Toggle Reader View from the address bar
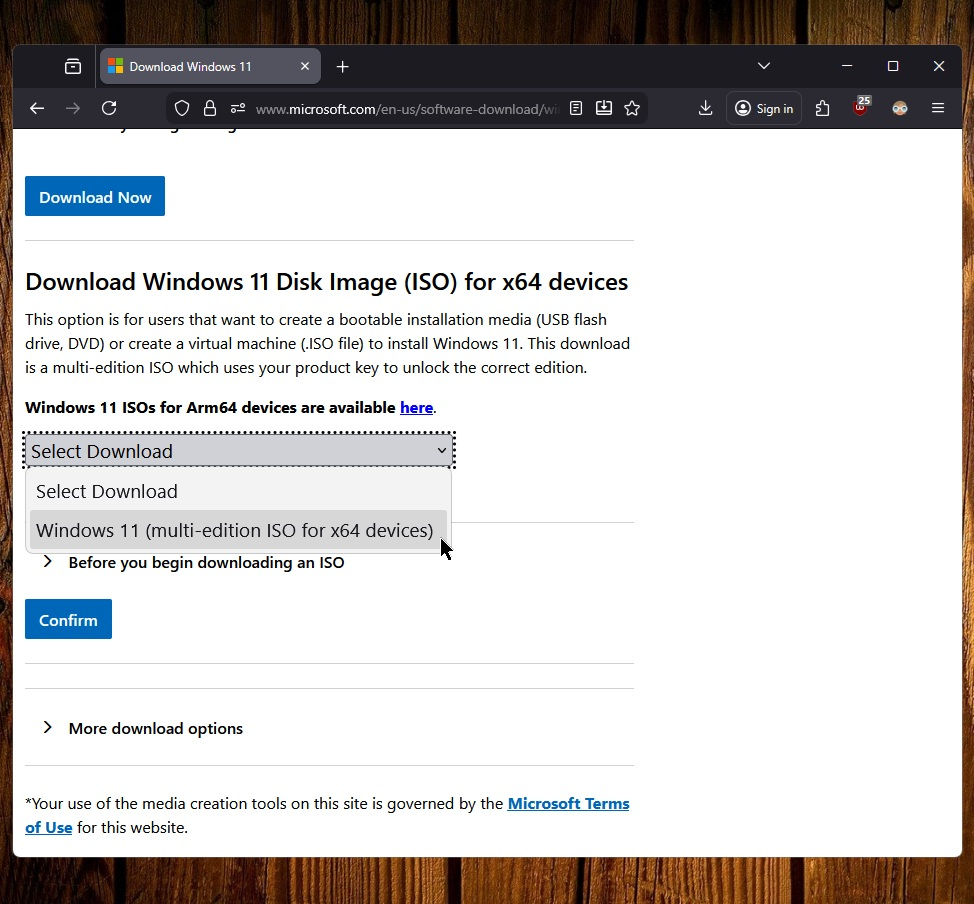The image size is (974, 904). click(576, 108)
